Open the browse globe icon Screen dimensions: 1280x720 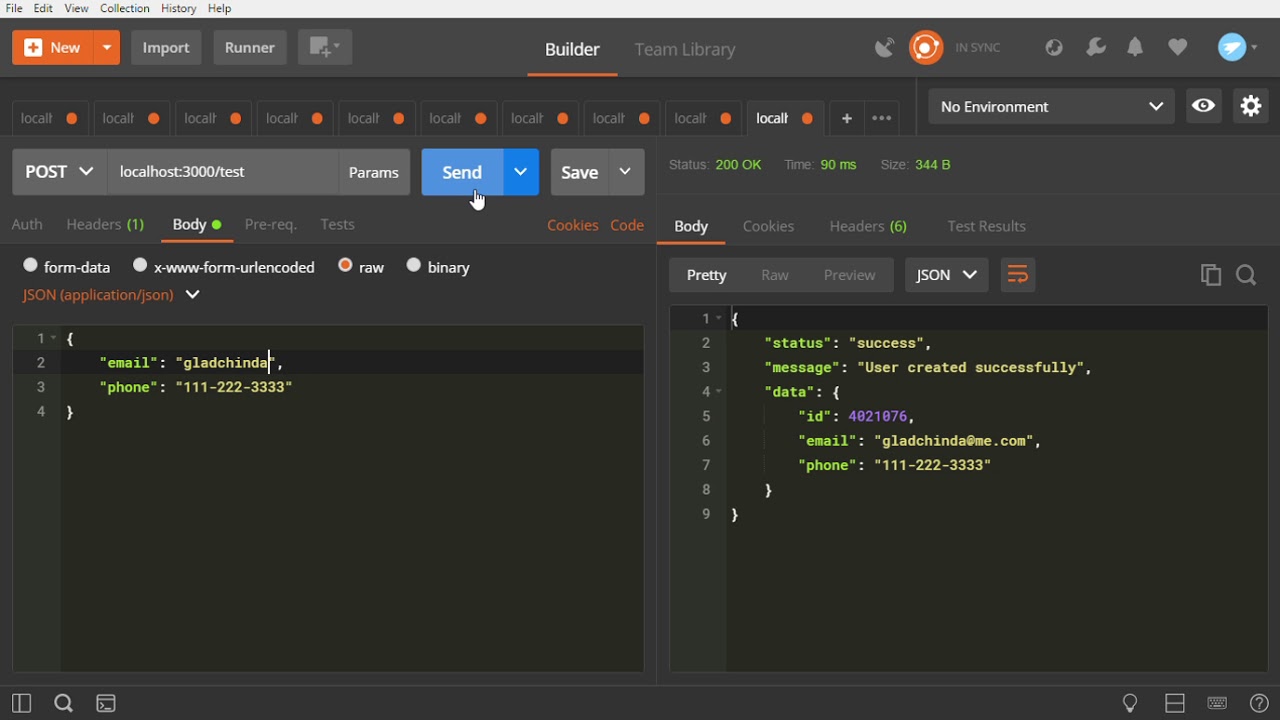pos(1054,47)
